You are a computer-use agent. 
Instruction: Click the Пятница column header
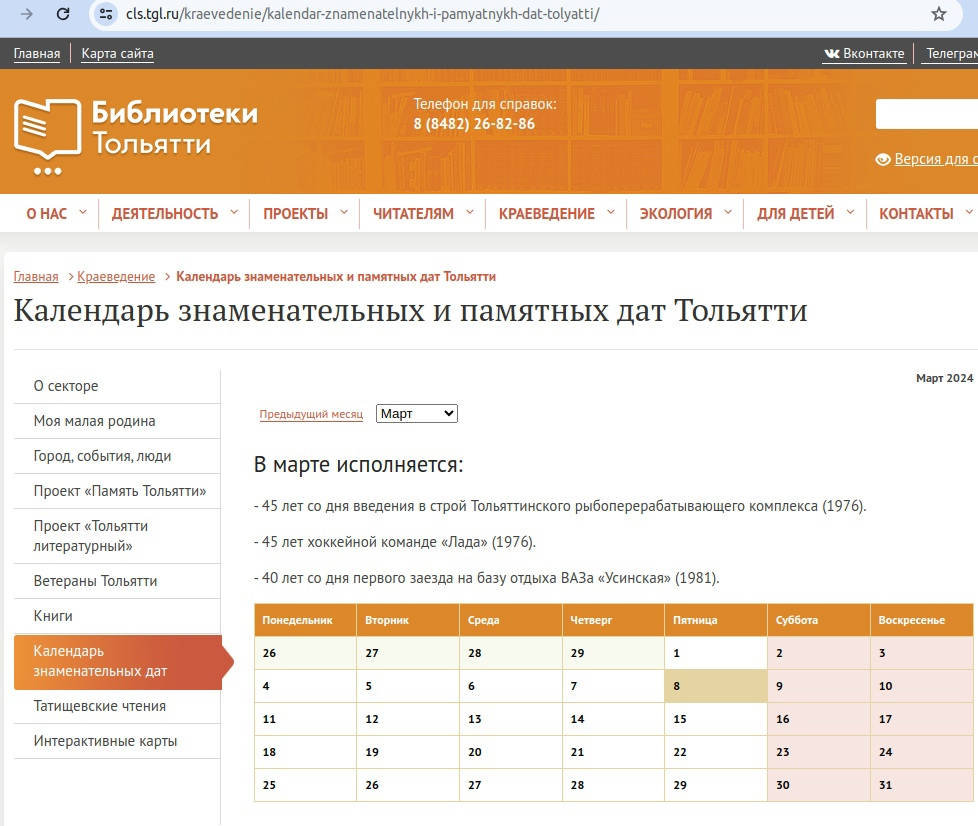click(x=715, y=620)
